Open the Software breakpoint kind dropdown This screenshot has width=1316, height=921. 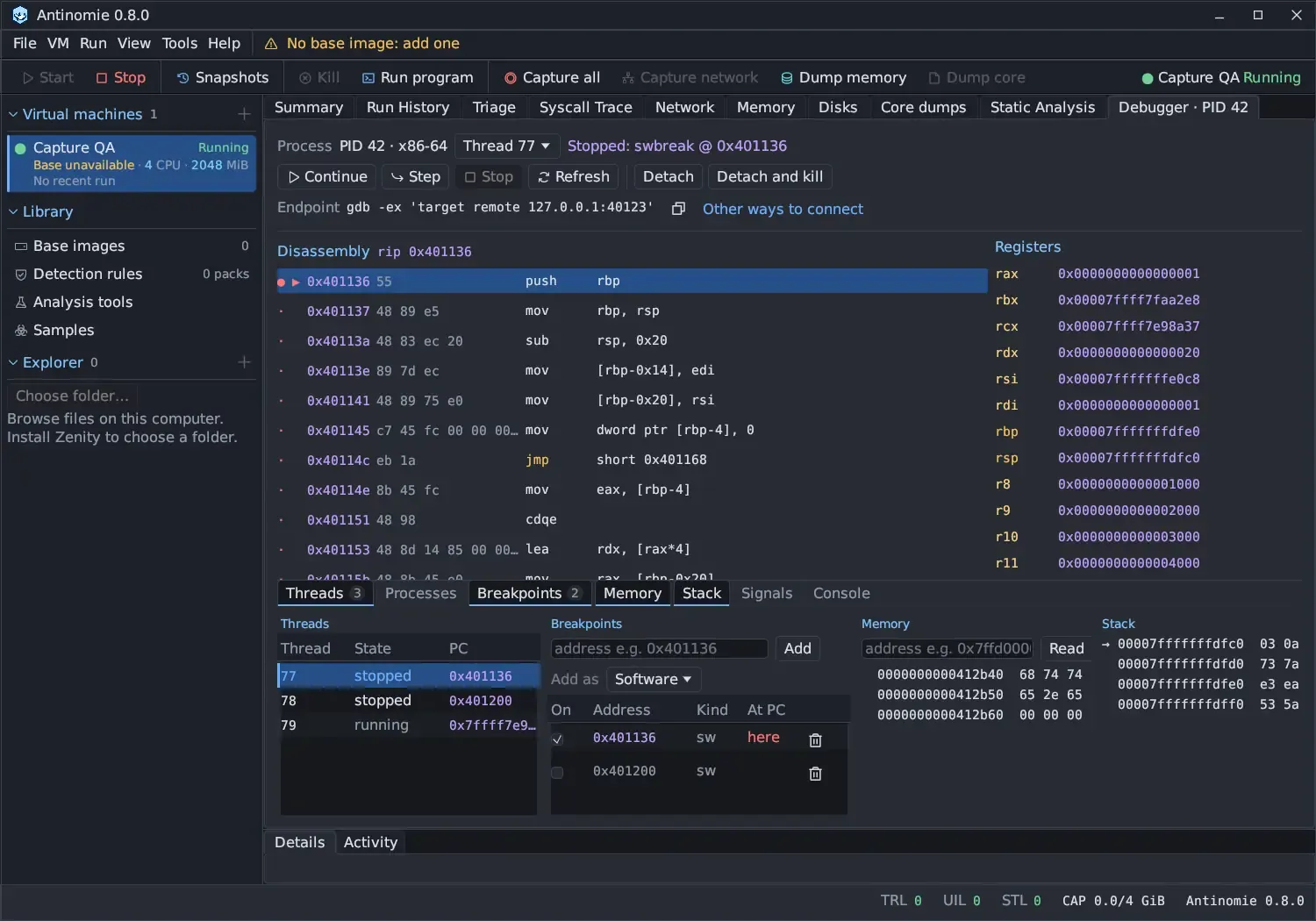653,680
